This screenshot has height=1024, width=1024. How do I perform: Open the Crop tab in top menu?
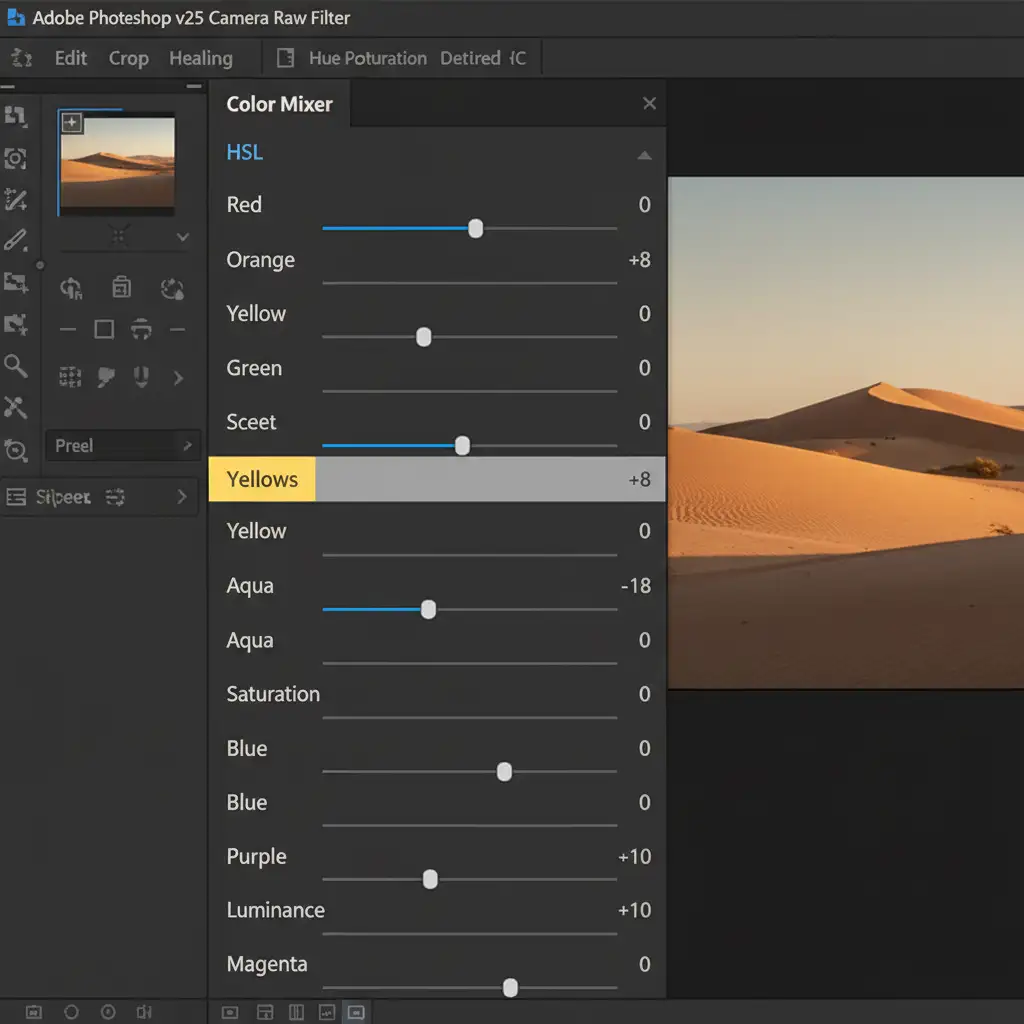(128, 58)
